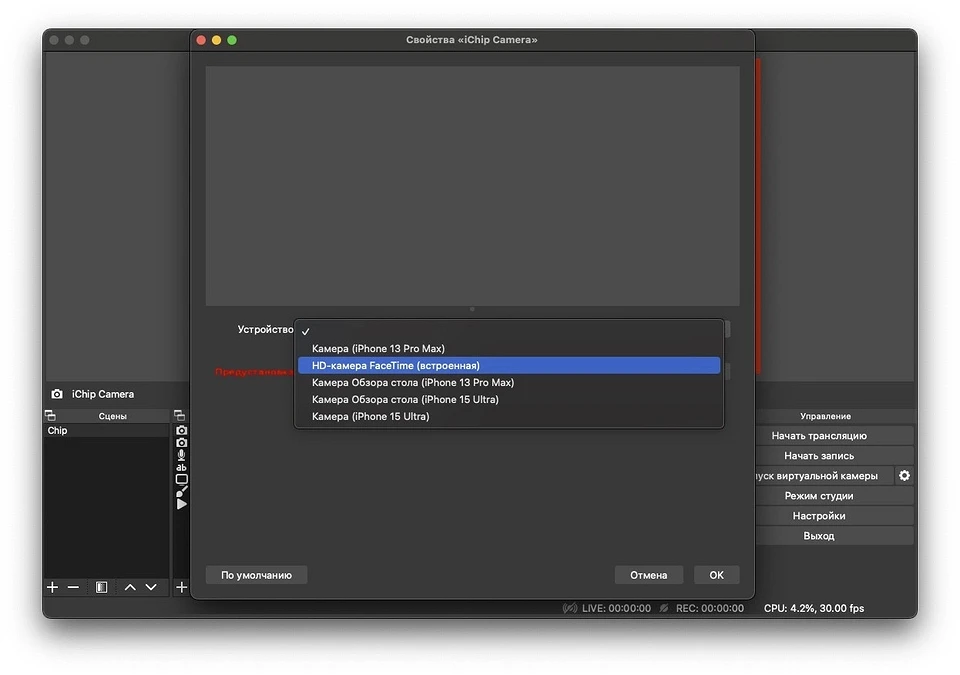The width and height of the screenshot is (960, 675).
Task: Choose 'HD-камера FaceTime (встроенная)' from list
Action: click(x=396, y=366)
